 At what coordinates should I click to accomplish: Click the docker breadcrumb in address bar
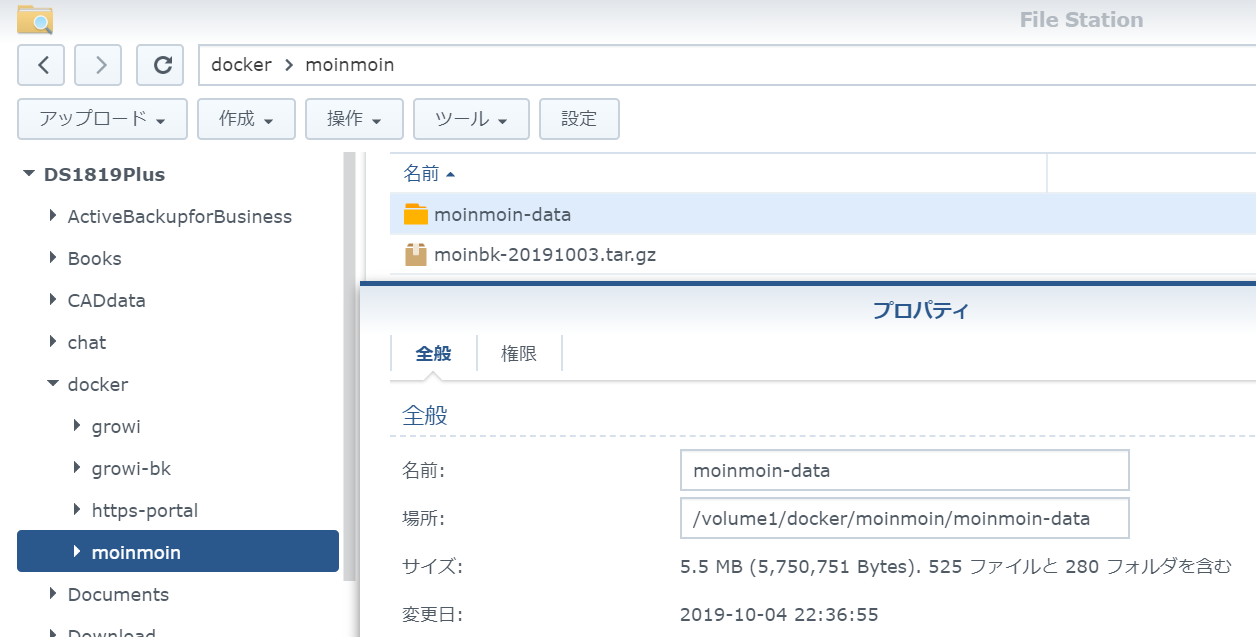pos(241,65)
